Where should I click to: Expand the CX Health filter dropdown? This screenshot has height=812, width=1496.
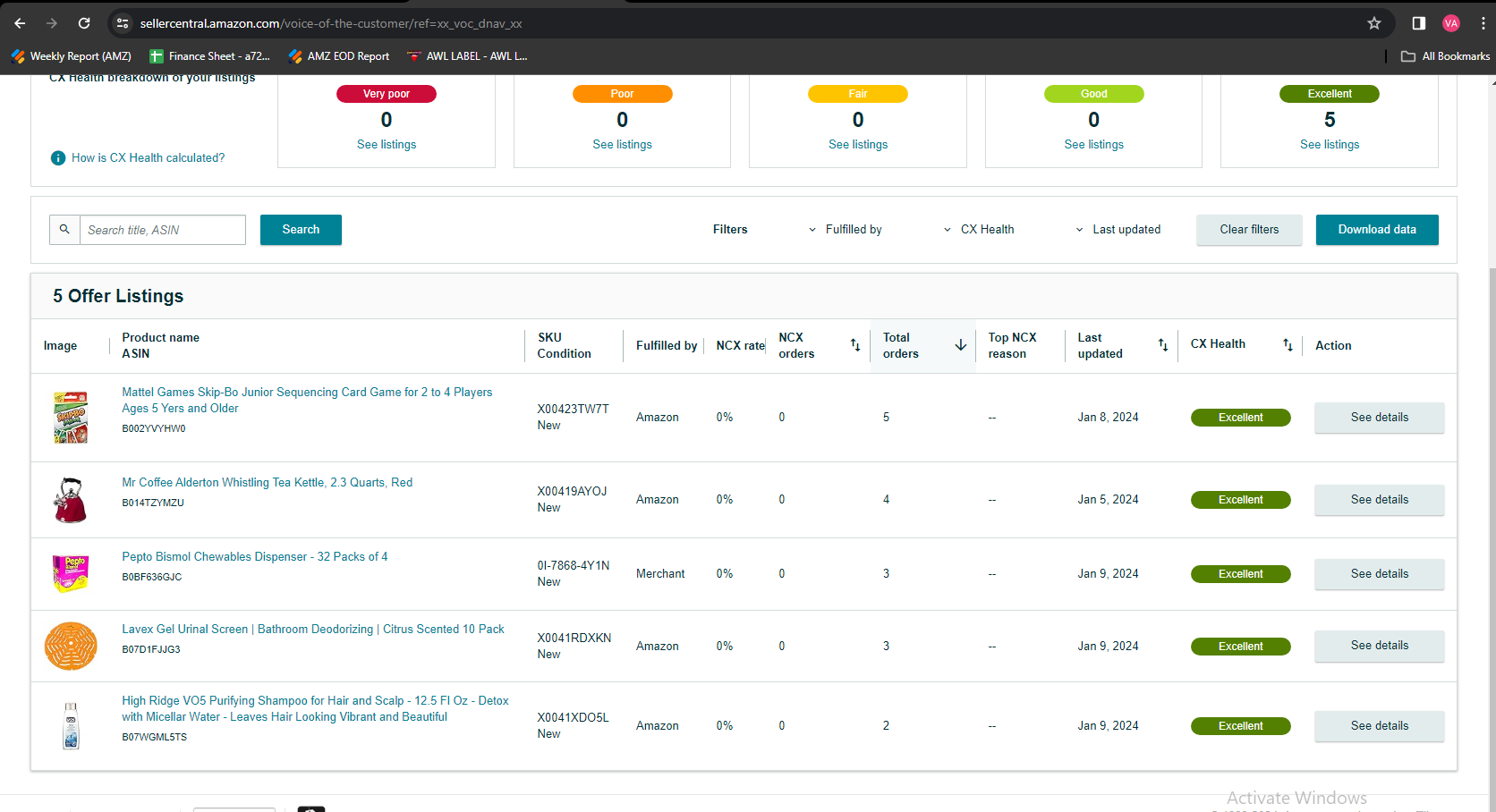[979, 230]
